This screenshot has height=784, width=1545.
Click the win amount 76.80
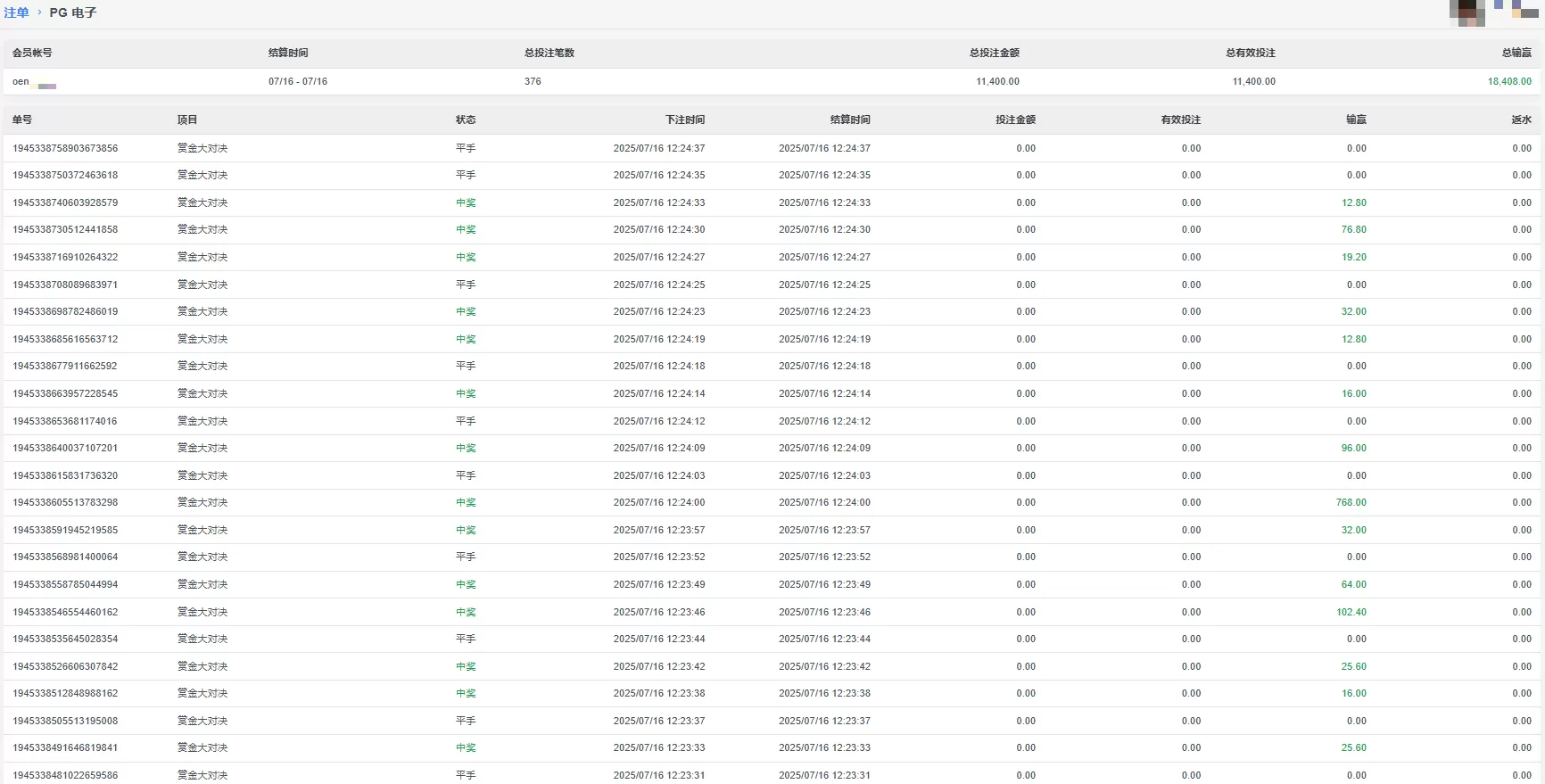pos(1353,229)
